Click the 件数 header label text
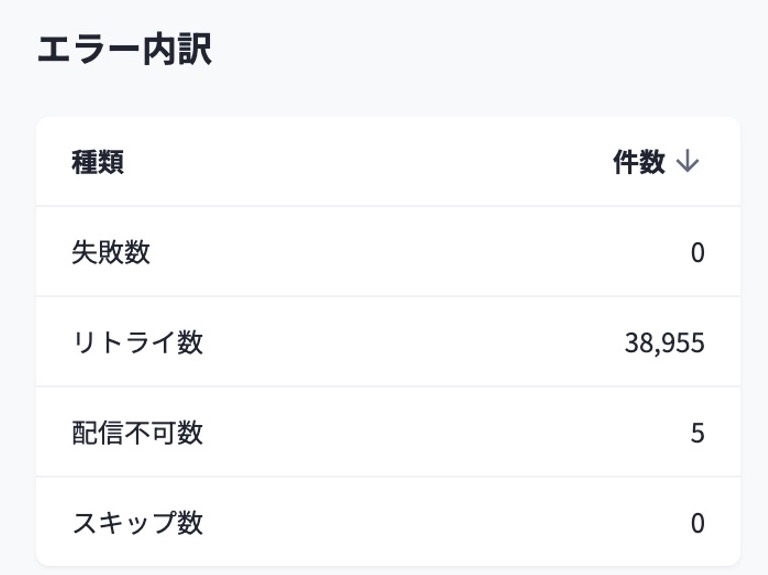The image size is (768, 575). (639, 163)
